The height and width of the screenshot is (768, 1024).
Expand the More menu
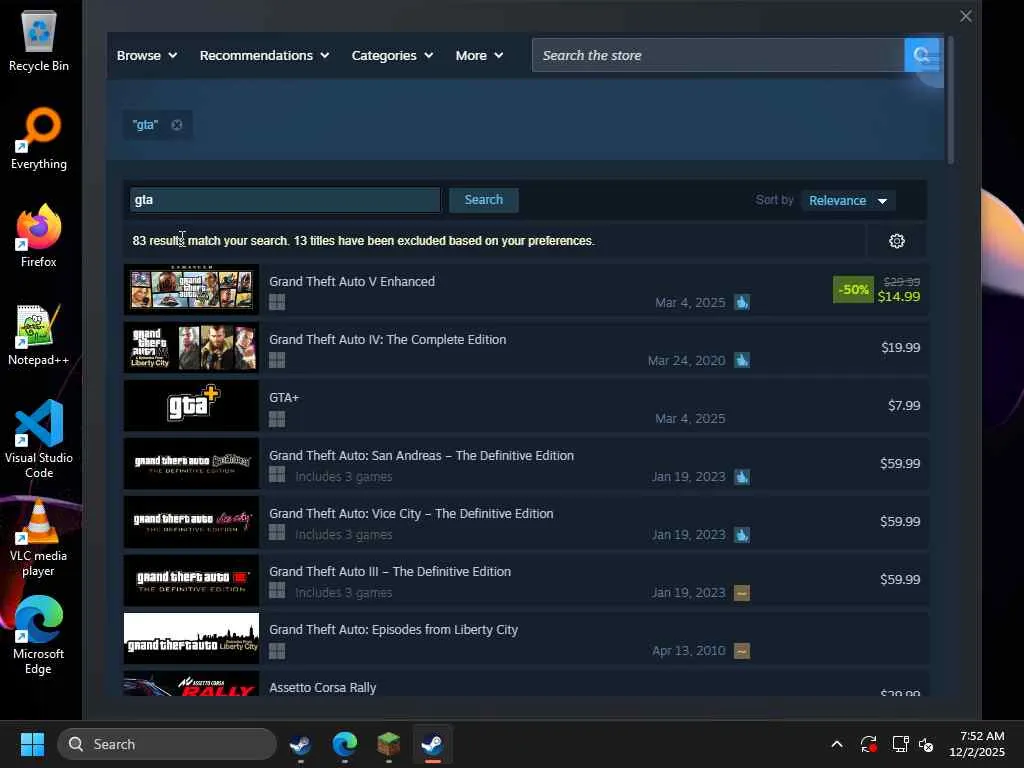(x=479, y=56)
